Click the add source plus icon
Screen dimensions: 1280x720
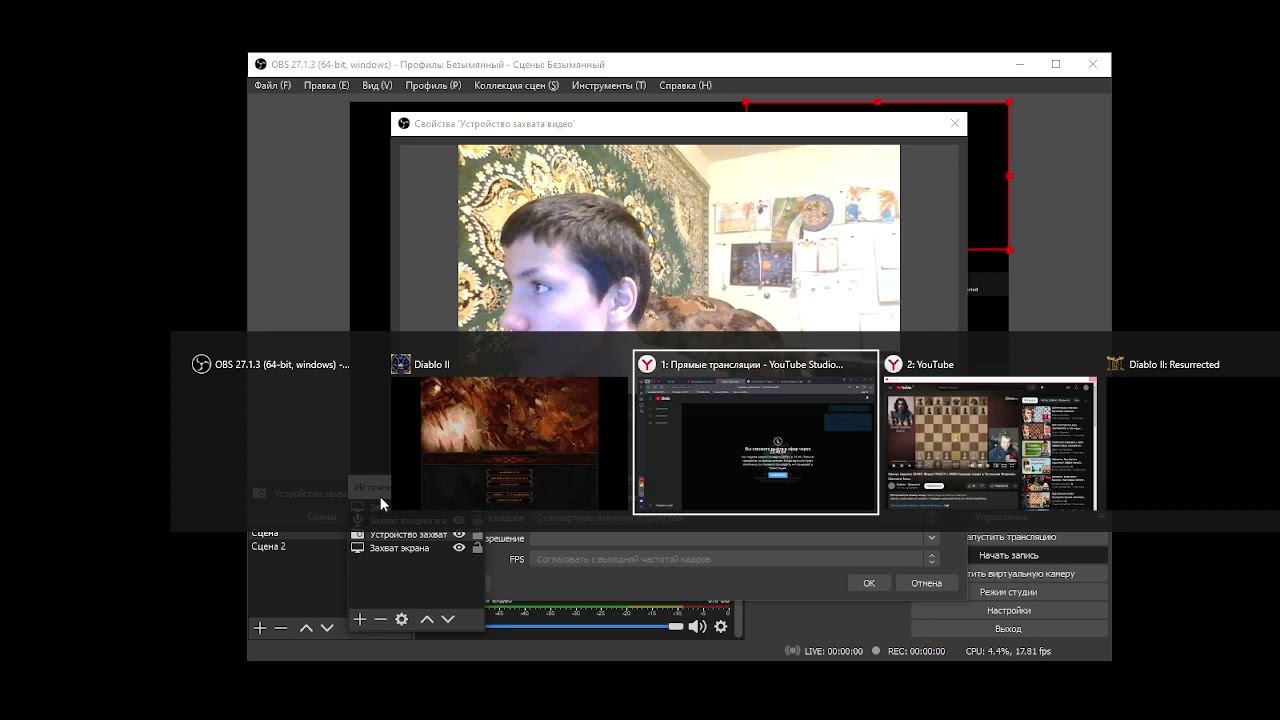(360, 620)
